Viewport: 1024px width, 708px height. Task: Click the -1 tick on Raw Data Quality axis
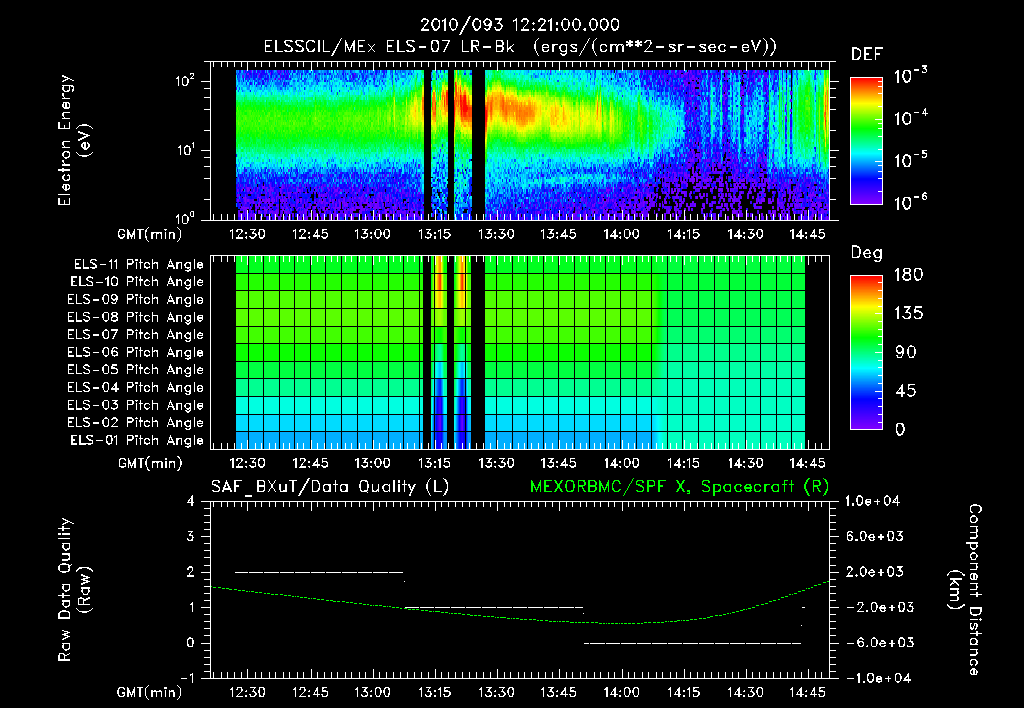click(187, 678)
